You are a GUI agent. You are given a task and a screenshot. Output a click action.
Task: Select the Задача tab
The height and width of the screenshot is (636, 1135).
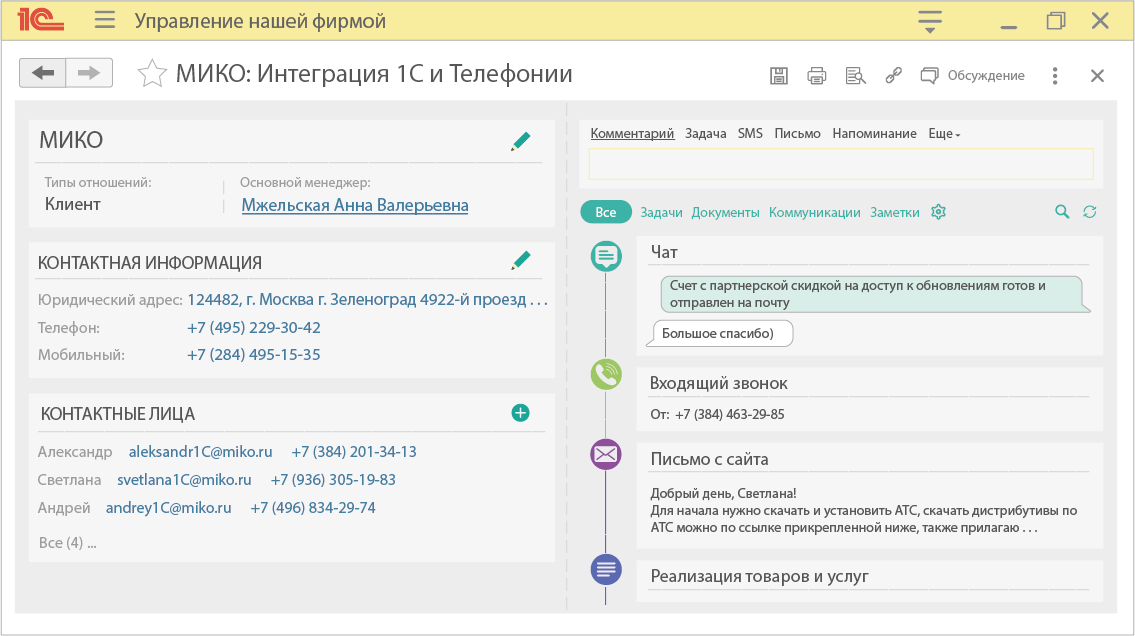706,133
